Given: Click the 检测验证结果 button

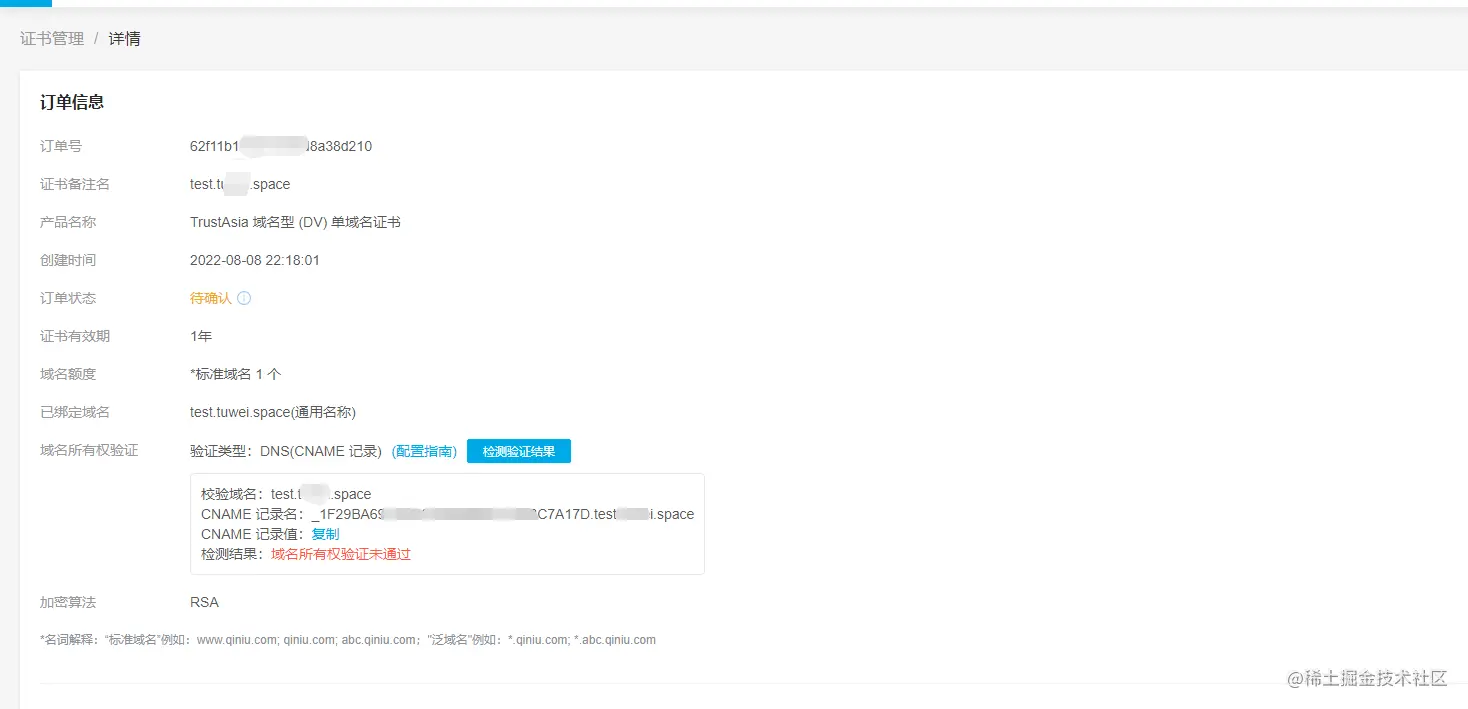Looking at the screenshot, I should [519, 451].
